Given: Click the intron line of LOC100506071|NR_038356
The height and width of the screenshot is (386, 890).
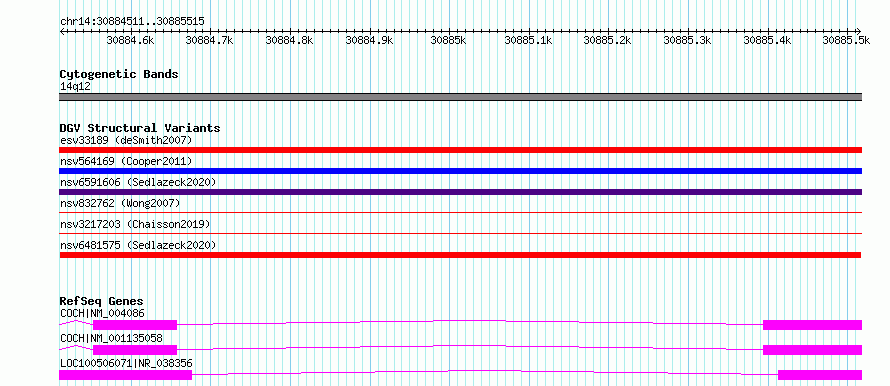Looking at the screenshot, I should (485, 371).
